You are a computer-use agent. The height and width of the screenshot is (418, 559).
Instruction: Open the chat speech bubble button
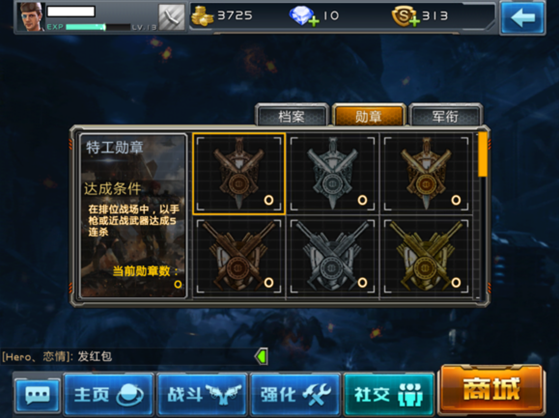[37, 395]
